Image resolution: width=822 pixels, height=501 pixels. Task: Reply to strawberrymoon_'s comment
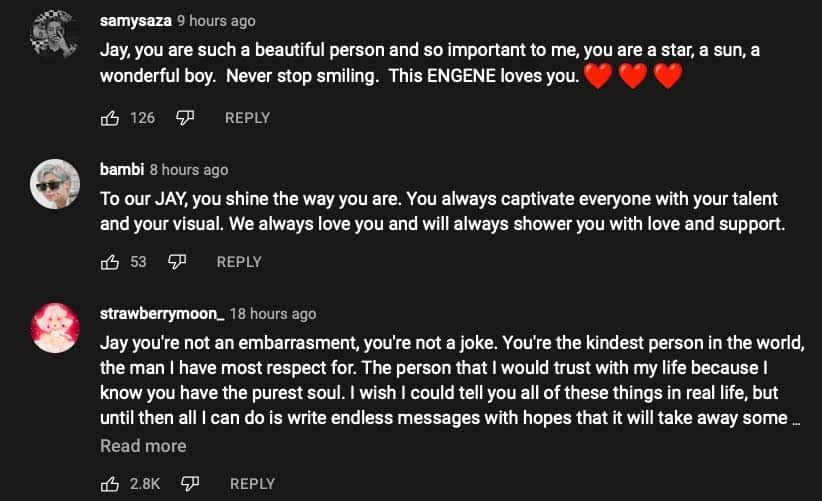[x=252, y=484]
